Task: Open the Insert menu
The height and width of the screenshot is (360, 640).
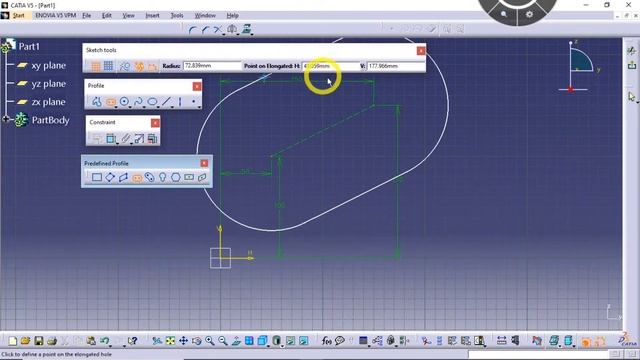Action: click(x=152, y=16)
